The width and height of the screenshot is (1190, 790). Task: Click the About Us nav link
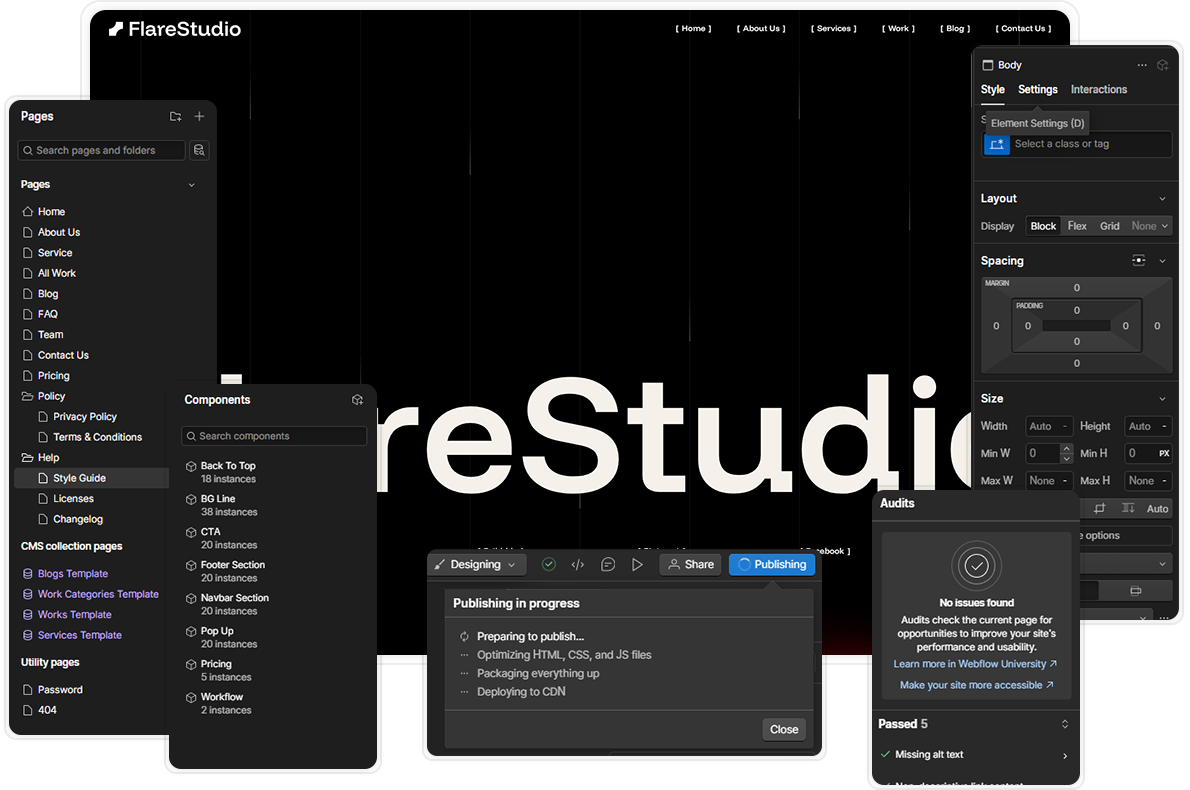coord(761,29)
